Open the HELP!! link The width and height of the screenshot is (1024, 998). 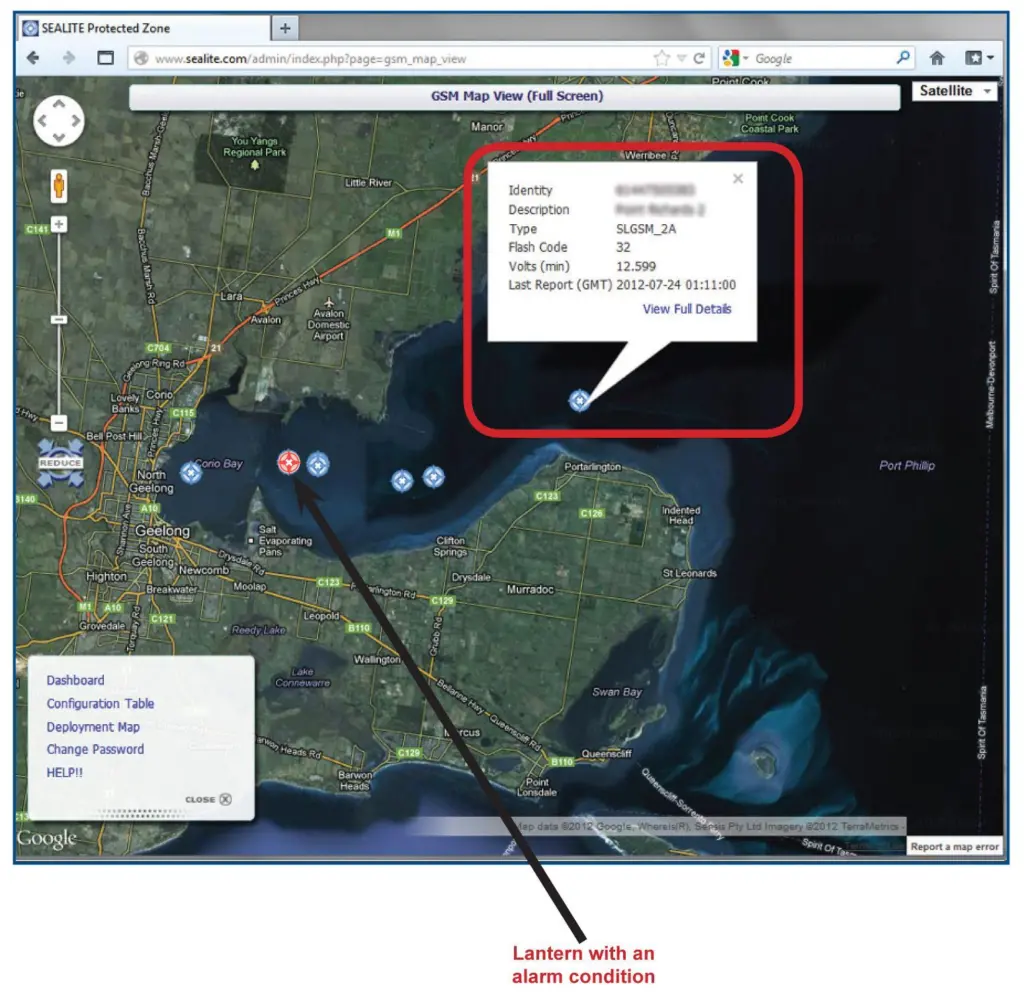click(x=64, y=773)
